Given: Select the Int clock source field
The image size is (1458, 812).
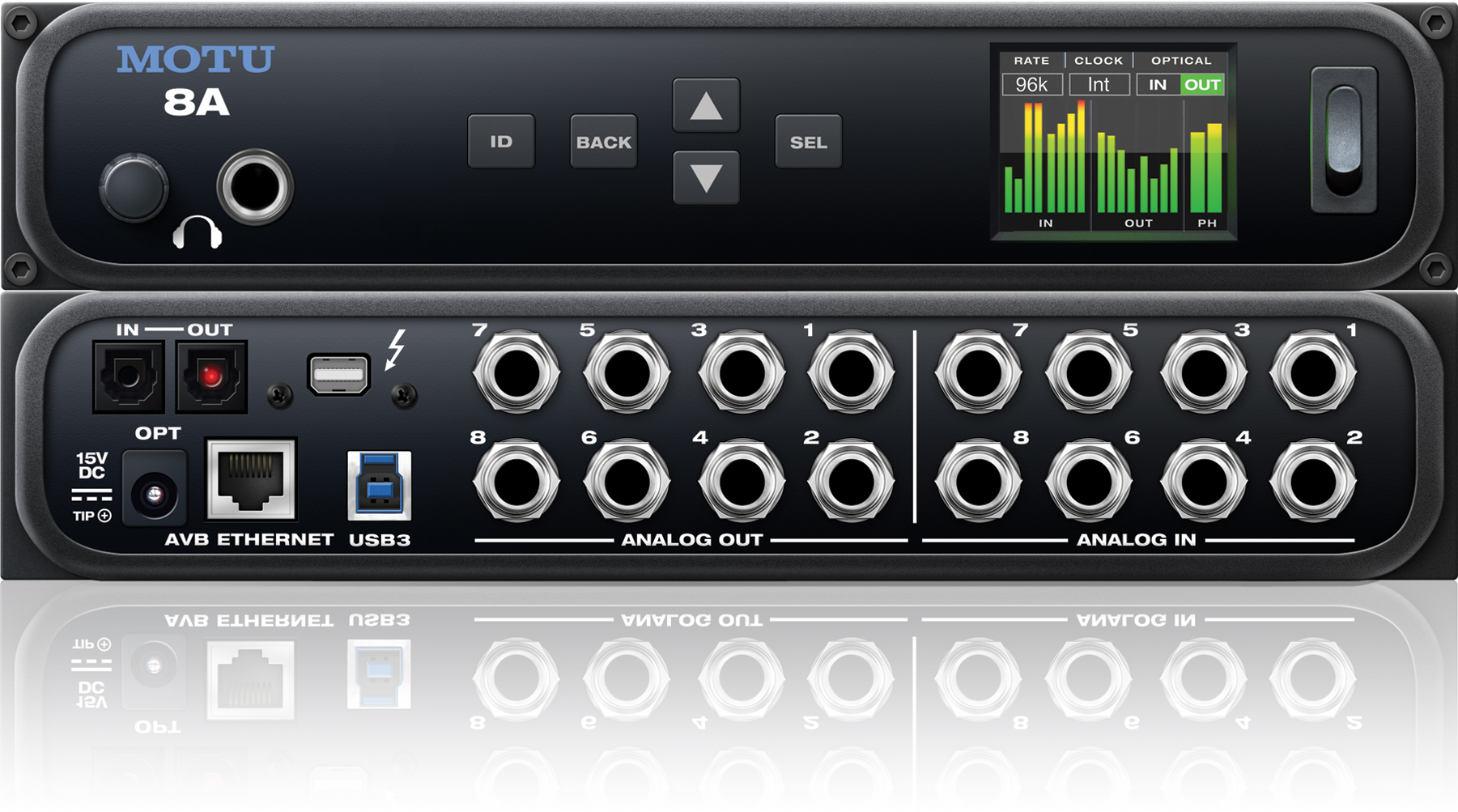Looking at the screenshot, I should (1099, 85).
